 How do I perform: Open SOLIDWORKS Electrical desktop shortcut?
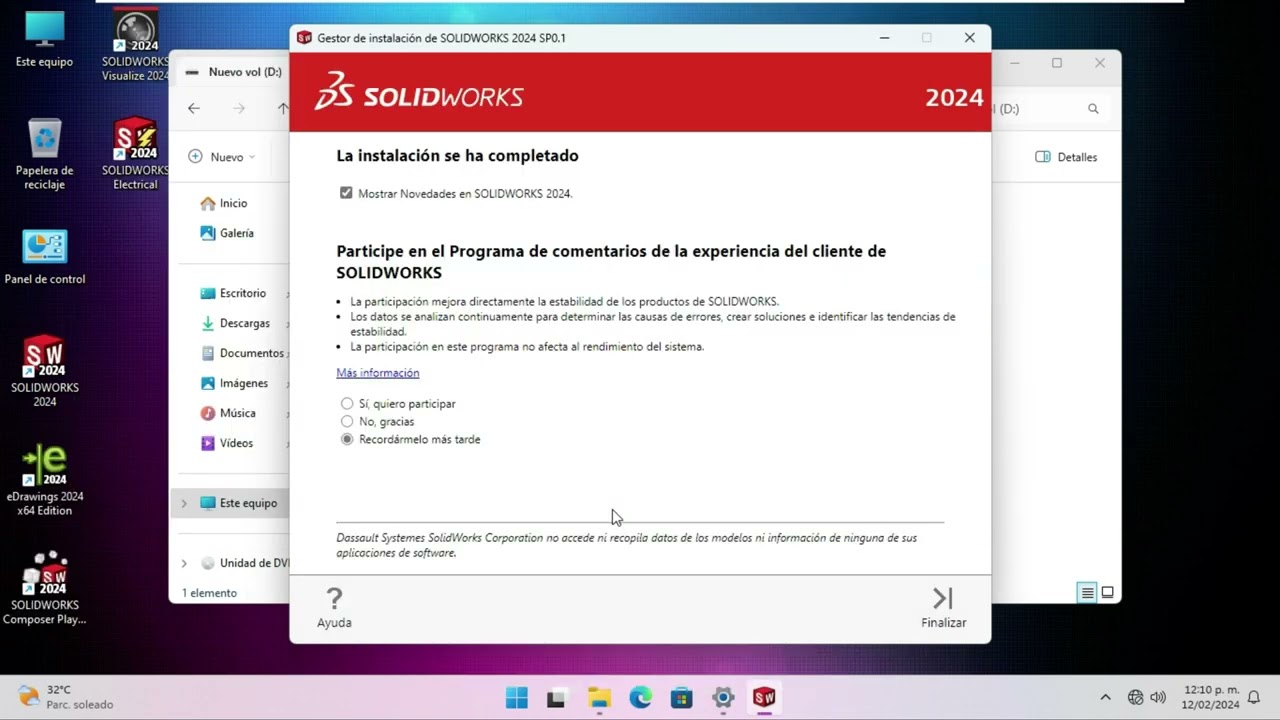click(x=135, y=155)
